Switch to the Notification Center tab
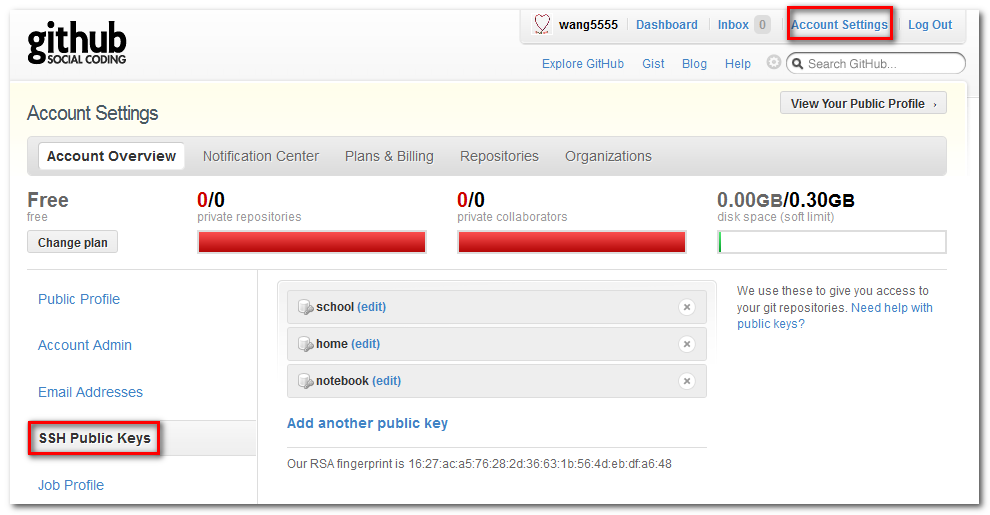Image resolution: width=990 pixels, height=515 pixels. (x=261, y=156)
